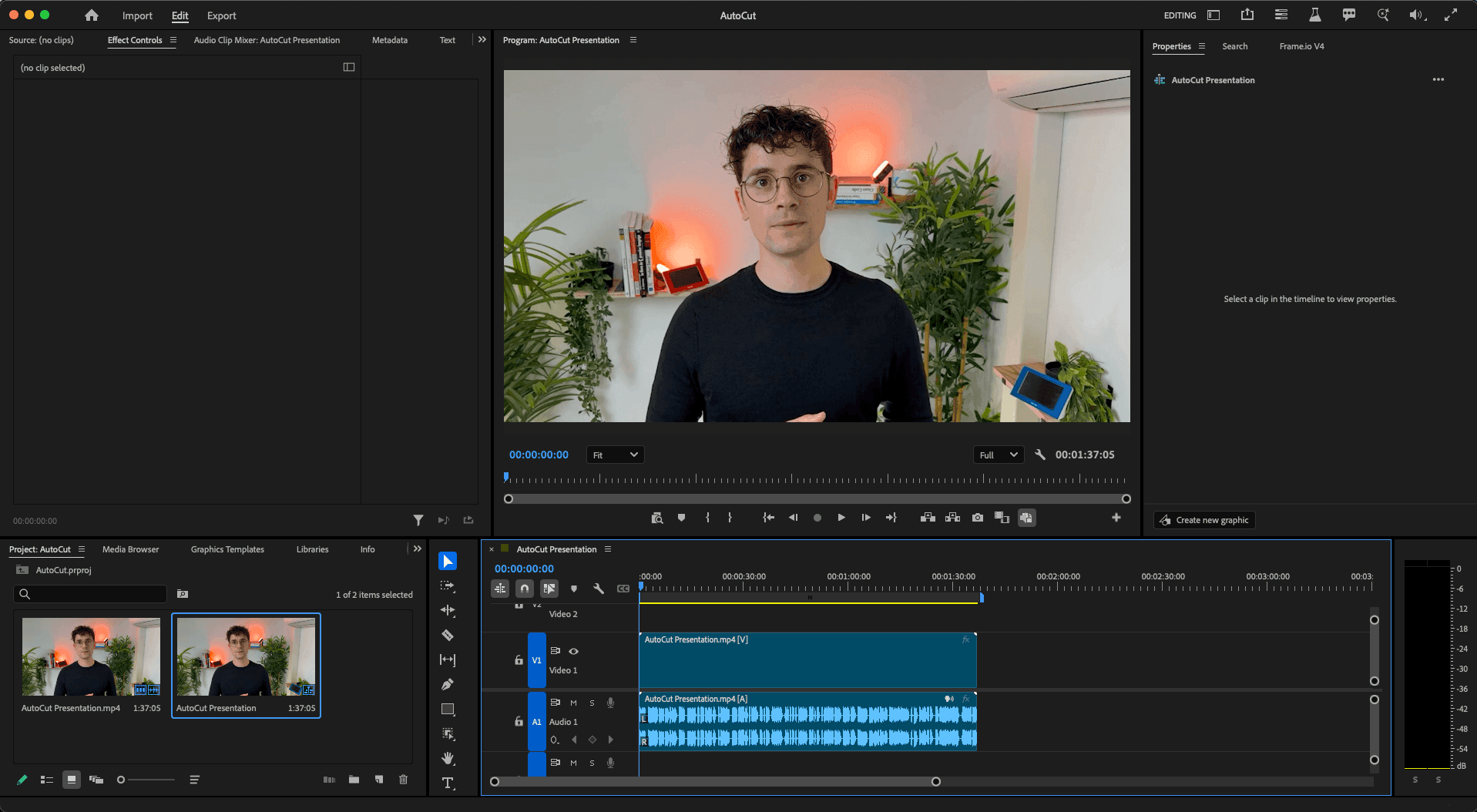Select the Razor tool
The image size is (1477, 812).
448,635
